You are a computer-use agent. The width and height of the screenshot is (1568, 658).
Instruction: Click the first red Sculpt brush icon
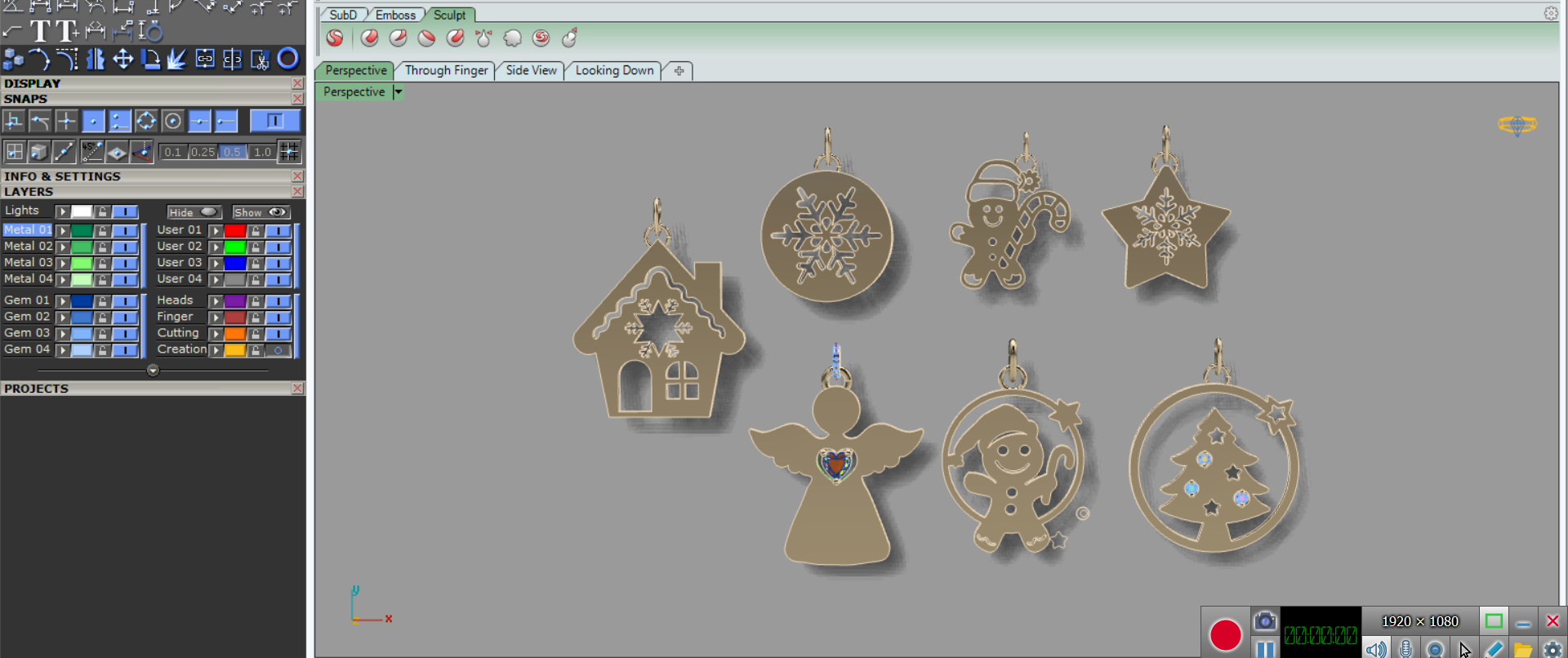pyautogui.click(x=335, y=38)
